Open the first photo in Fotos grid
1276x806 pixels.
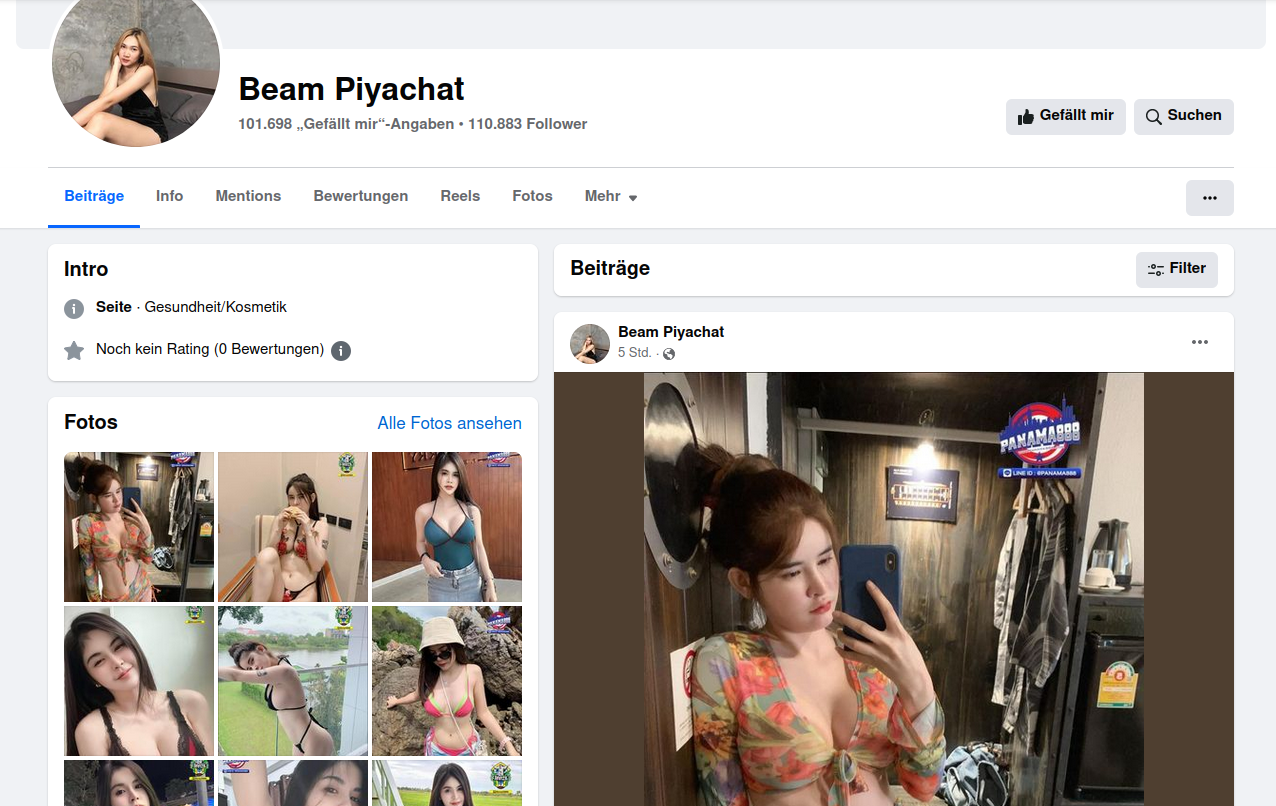(x=139, y=527)
